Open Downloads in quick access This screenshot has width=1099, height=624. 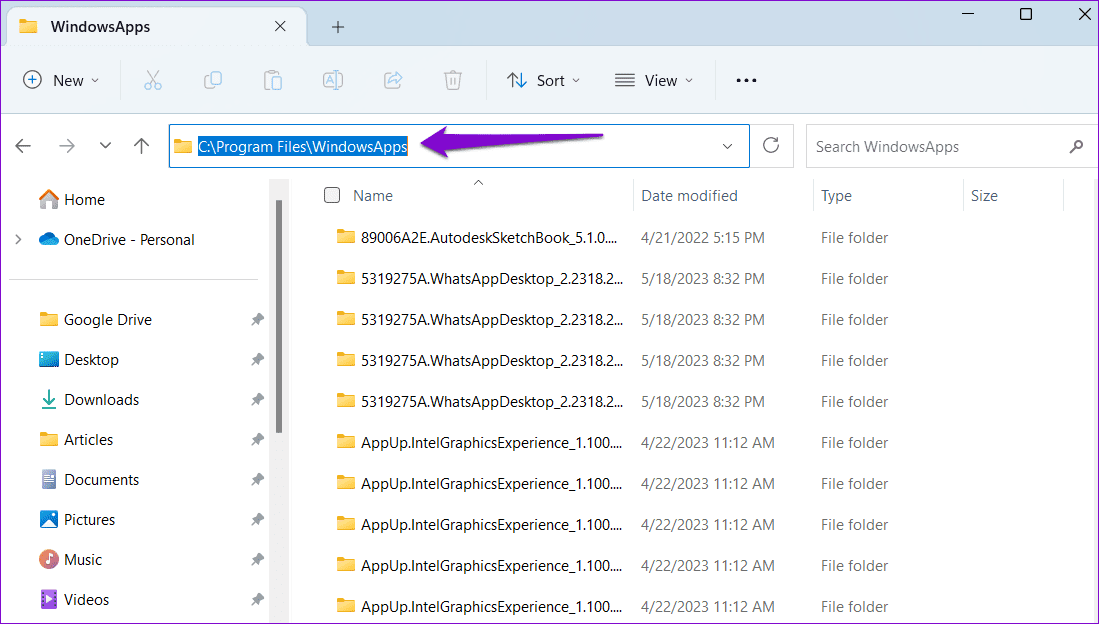tap(89, 400)
